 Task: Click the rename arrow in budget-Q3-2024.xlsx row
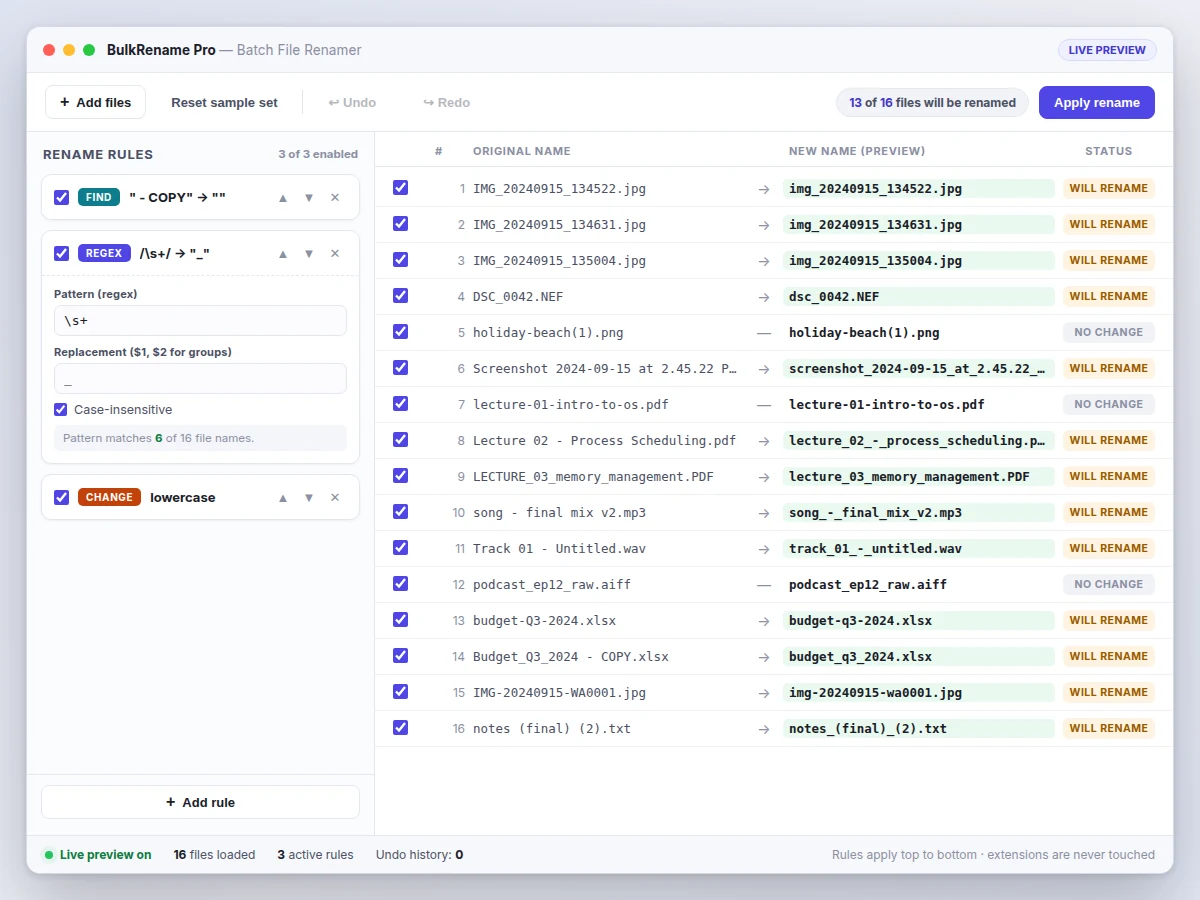coord(764,620)
